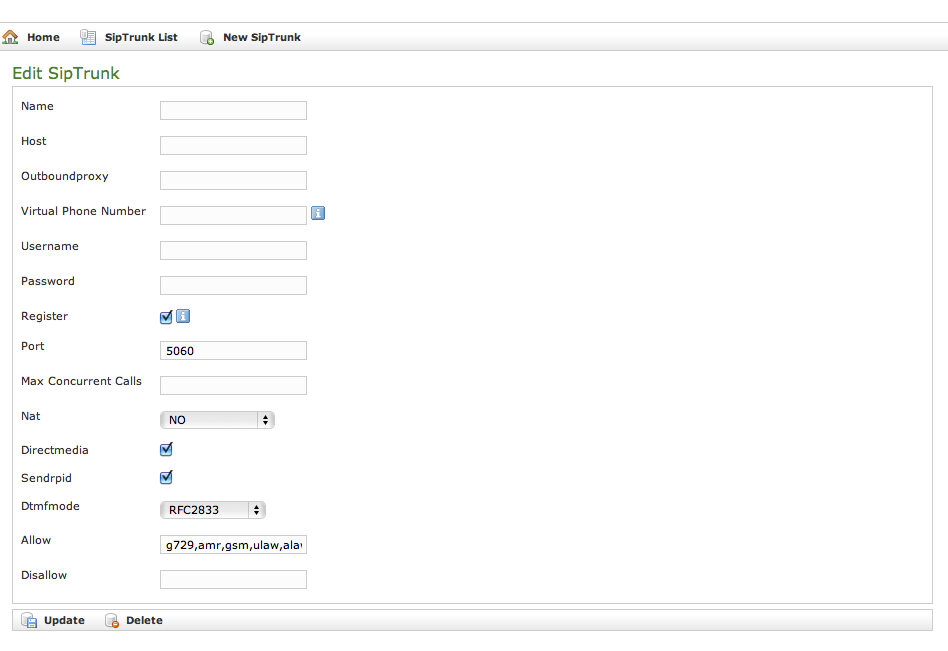Click the SipTrunk List icon
The image size is (948, 651).
tap(88, 37)
